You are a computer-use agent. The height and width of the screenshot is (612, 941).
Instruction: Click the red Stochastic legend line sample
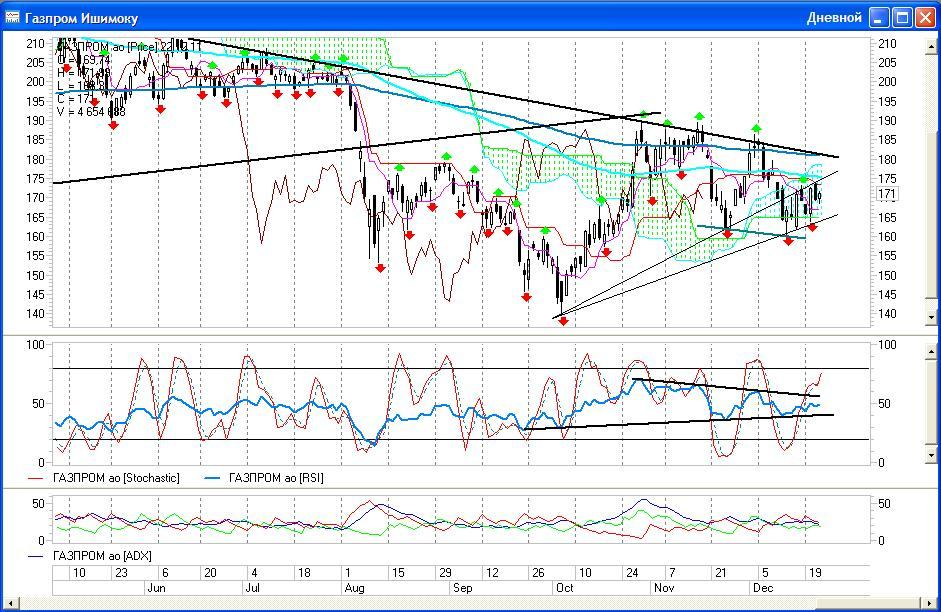(x=36, y=478)
